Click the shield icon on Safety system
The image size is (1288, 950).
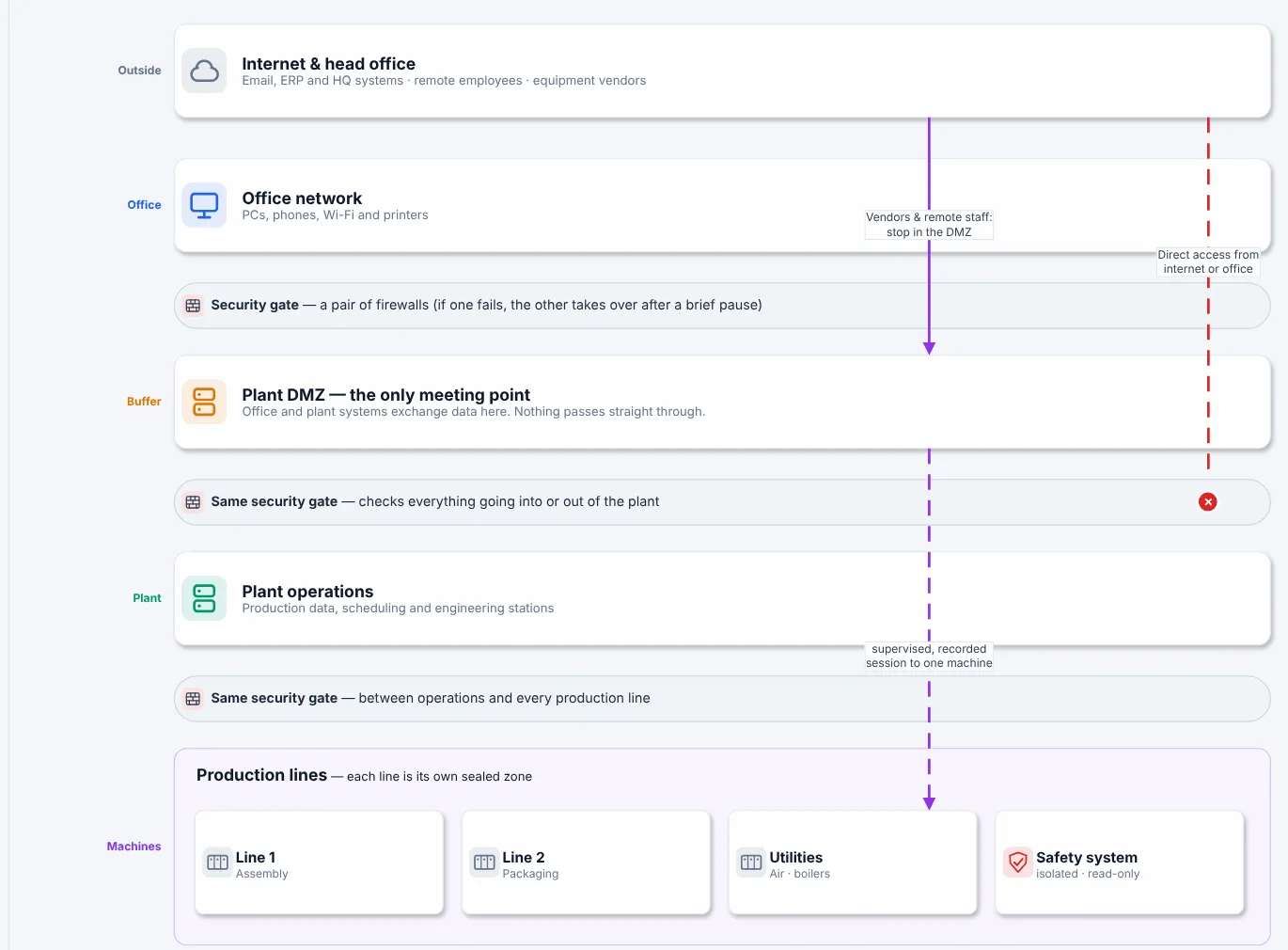(1017, 862)
